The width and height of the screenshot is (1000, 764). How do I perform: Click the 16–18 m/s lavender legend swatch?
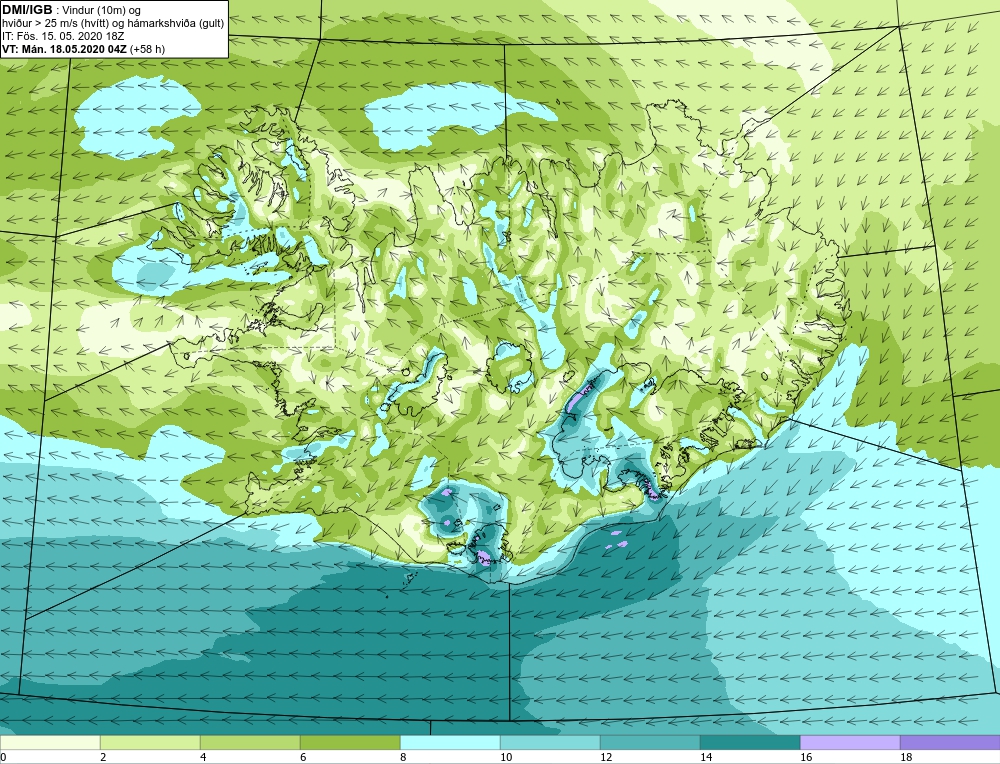click(x=850, y=742)
